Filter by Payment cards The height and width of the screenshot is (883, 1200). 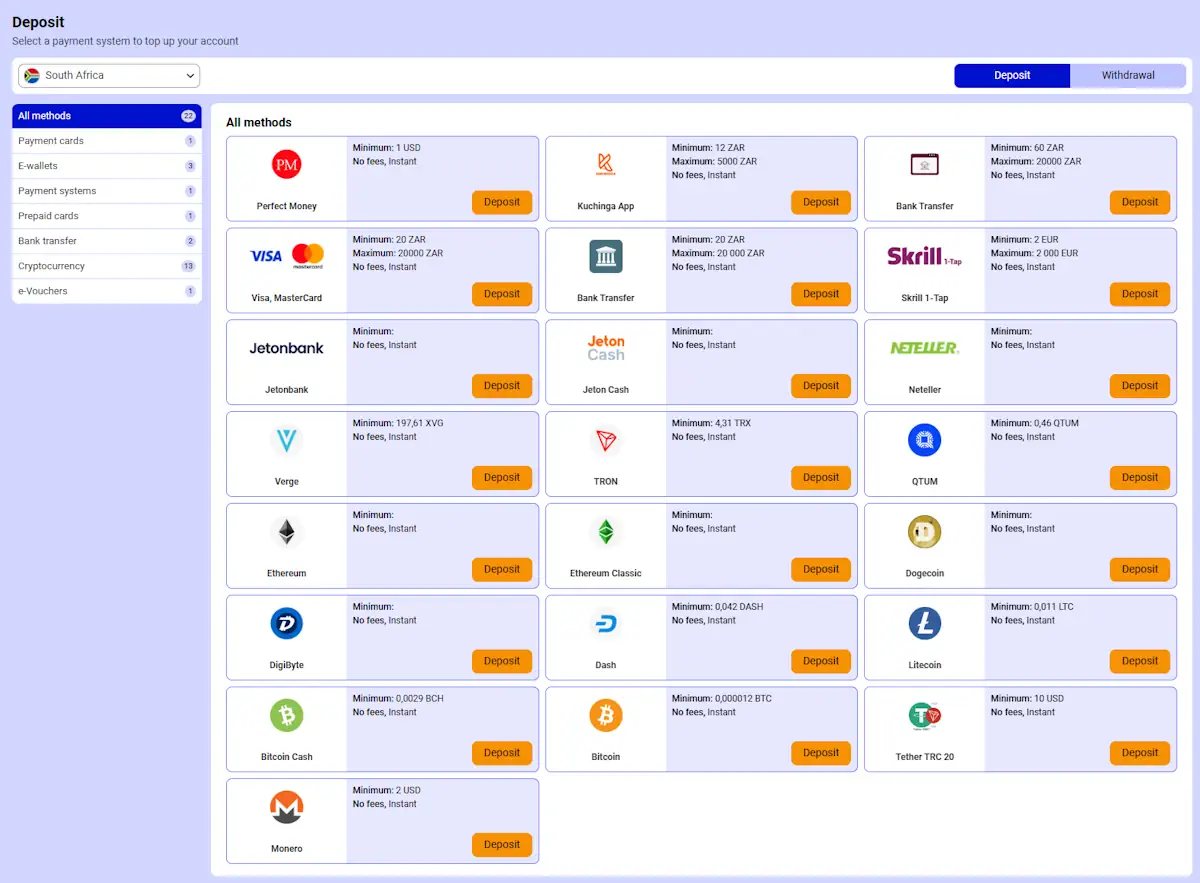[x=107, y=141]
